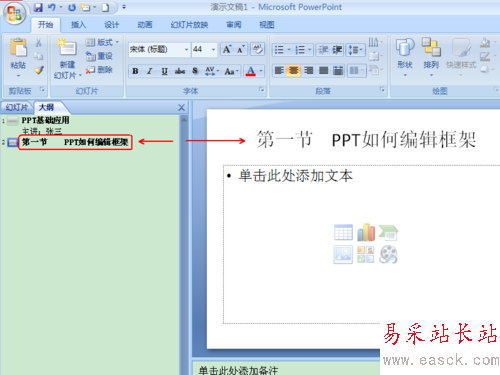Save the presentation via quick access toolbar
Viewport: 500px width, 375px height.
pos(38,7)
